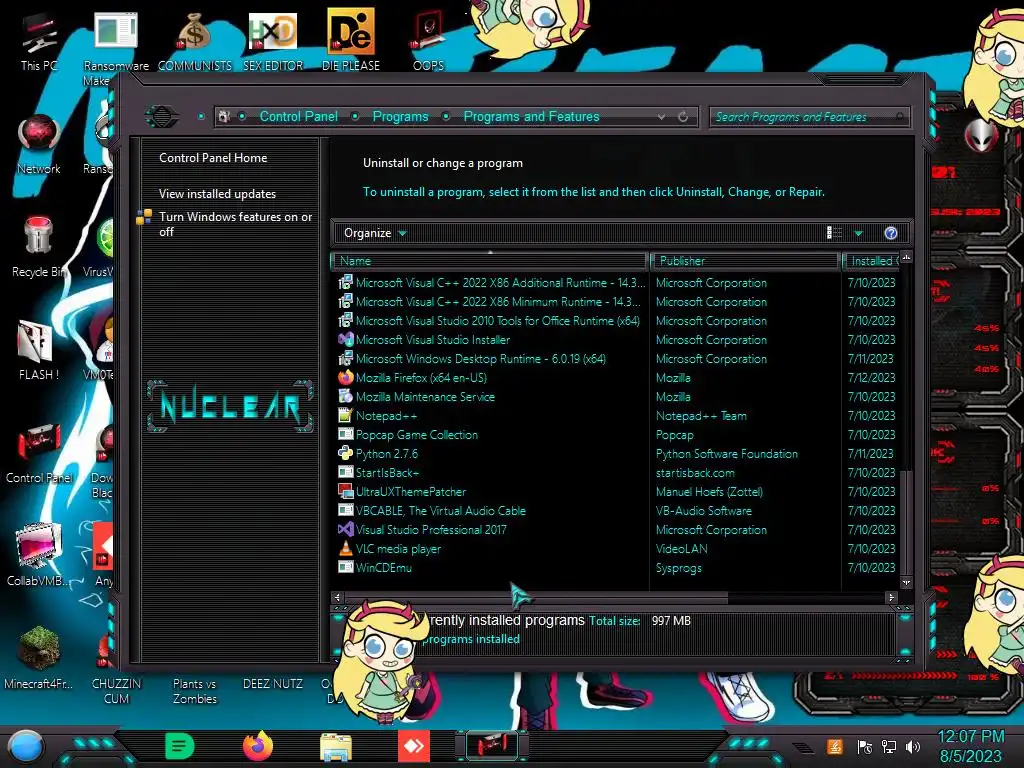Open the OOPS desktop icon
The width and height of the screenshot is (1024, 768).
click(428, 39)
